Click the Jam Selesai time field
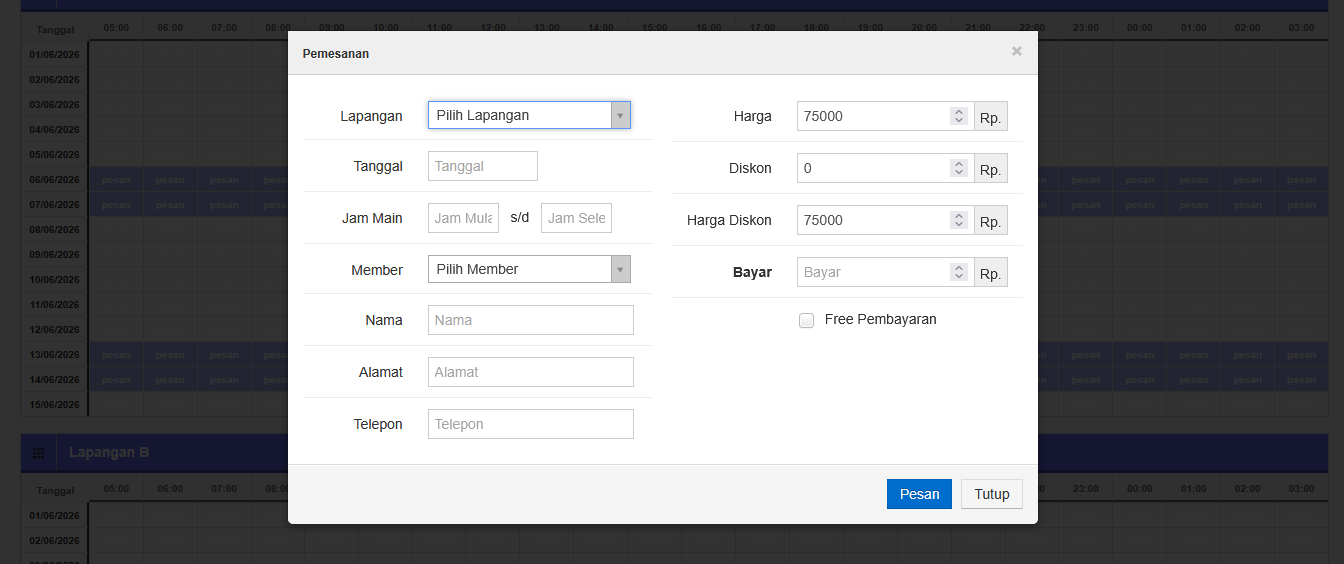1344x564 pixels. [576, 218]
